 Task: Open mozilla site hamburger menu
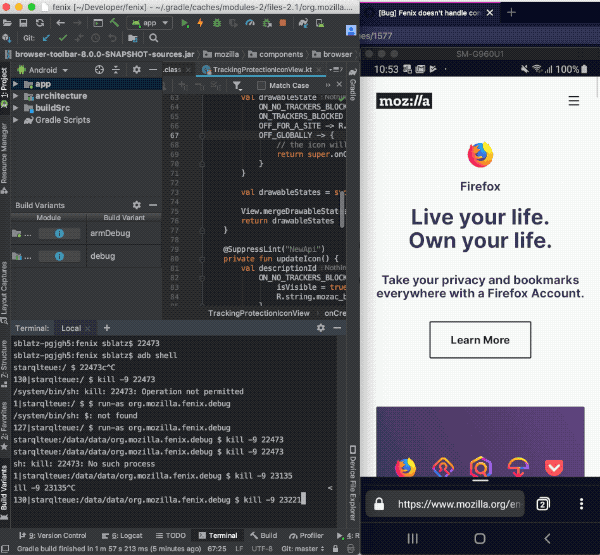click(574, 101)
